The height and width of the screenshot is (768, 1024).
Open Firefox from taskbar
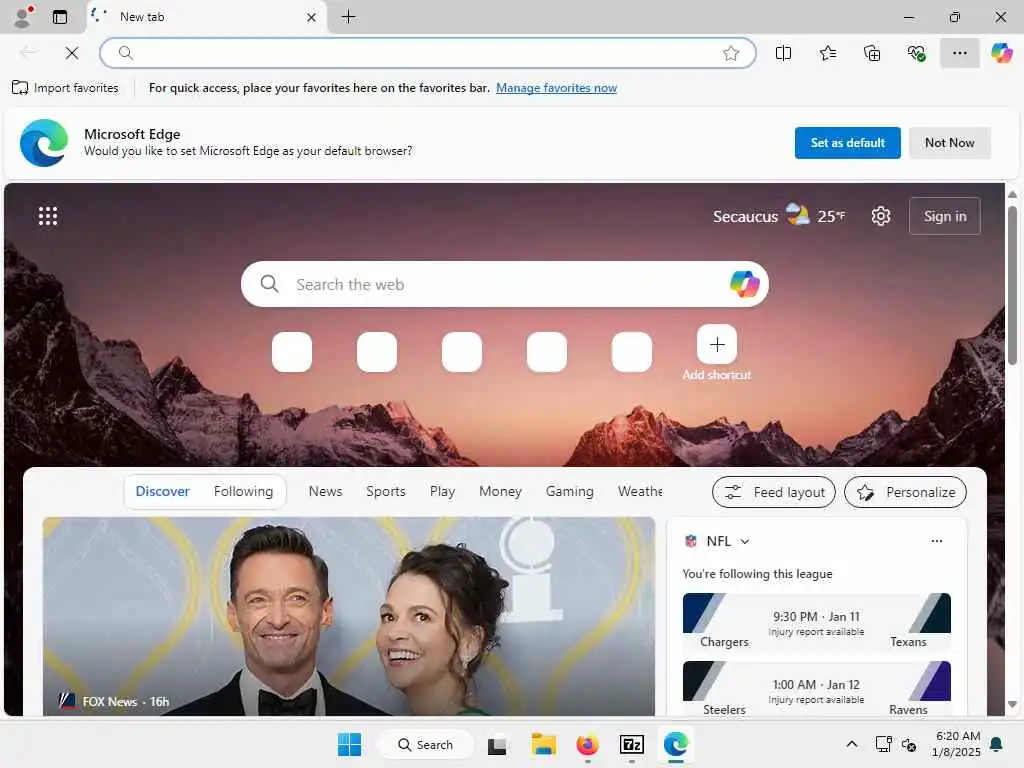[x=587, y=744]
